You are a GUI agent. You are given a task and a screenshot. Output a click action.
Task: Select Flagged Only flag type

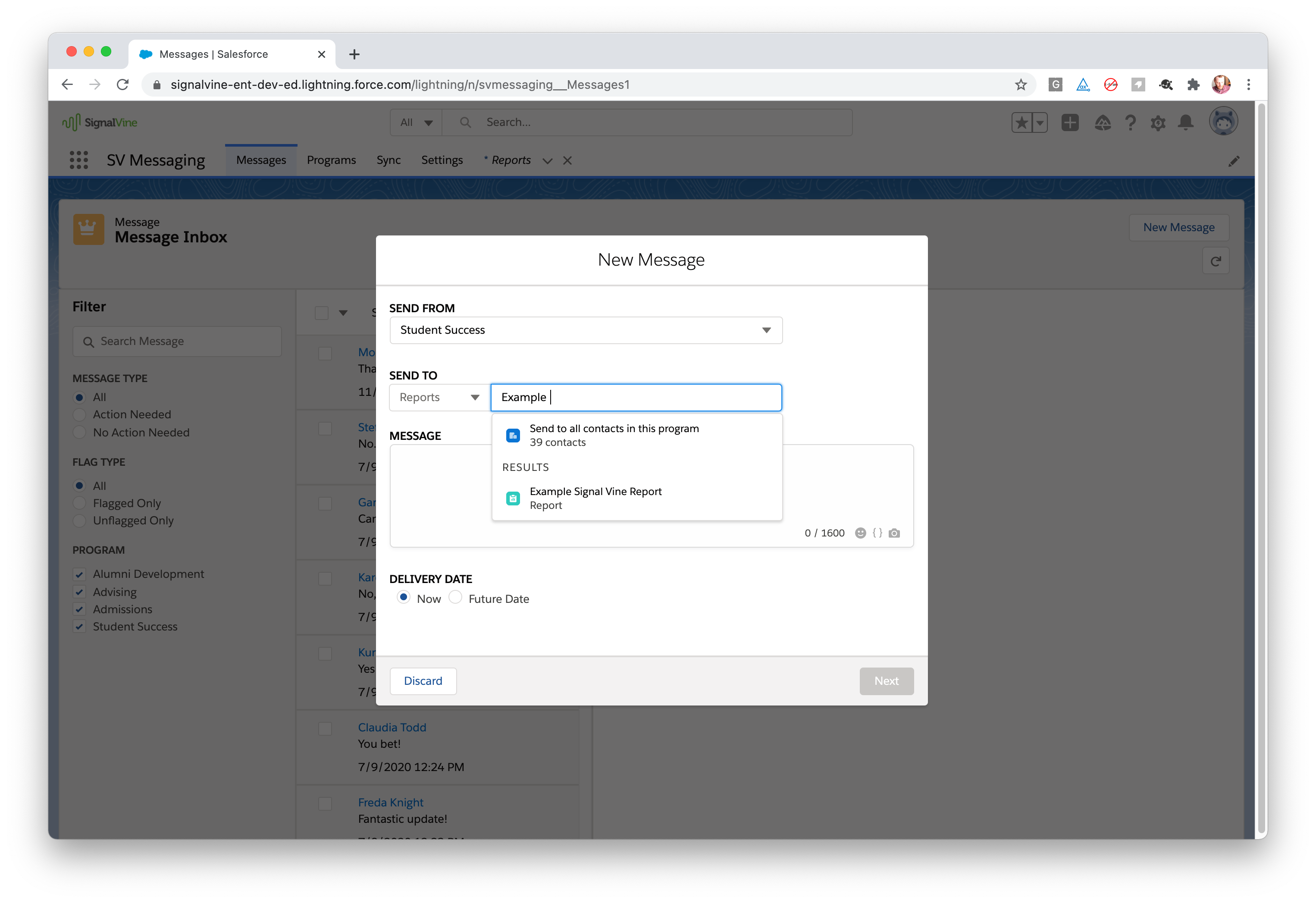pyautogui.click(x=80, y=503)
